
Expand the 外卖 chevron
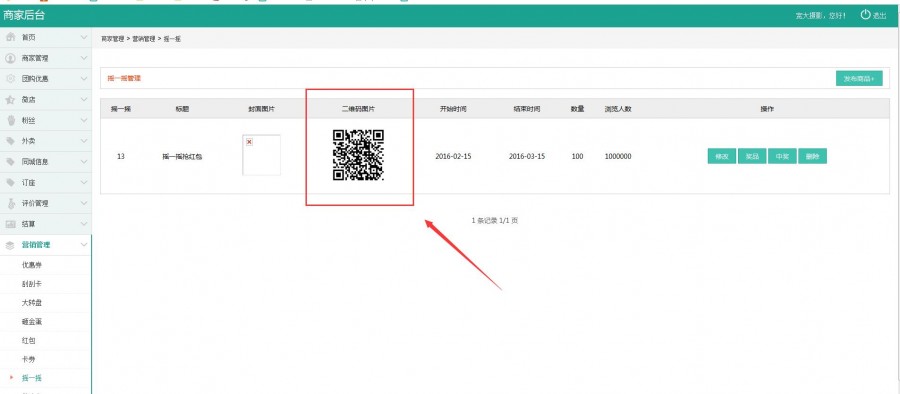pos(84,141)
